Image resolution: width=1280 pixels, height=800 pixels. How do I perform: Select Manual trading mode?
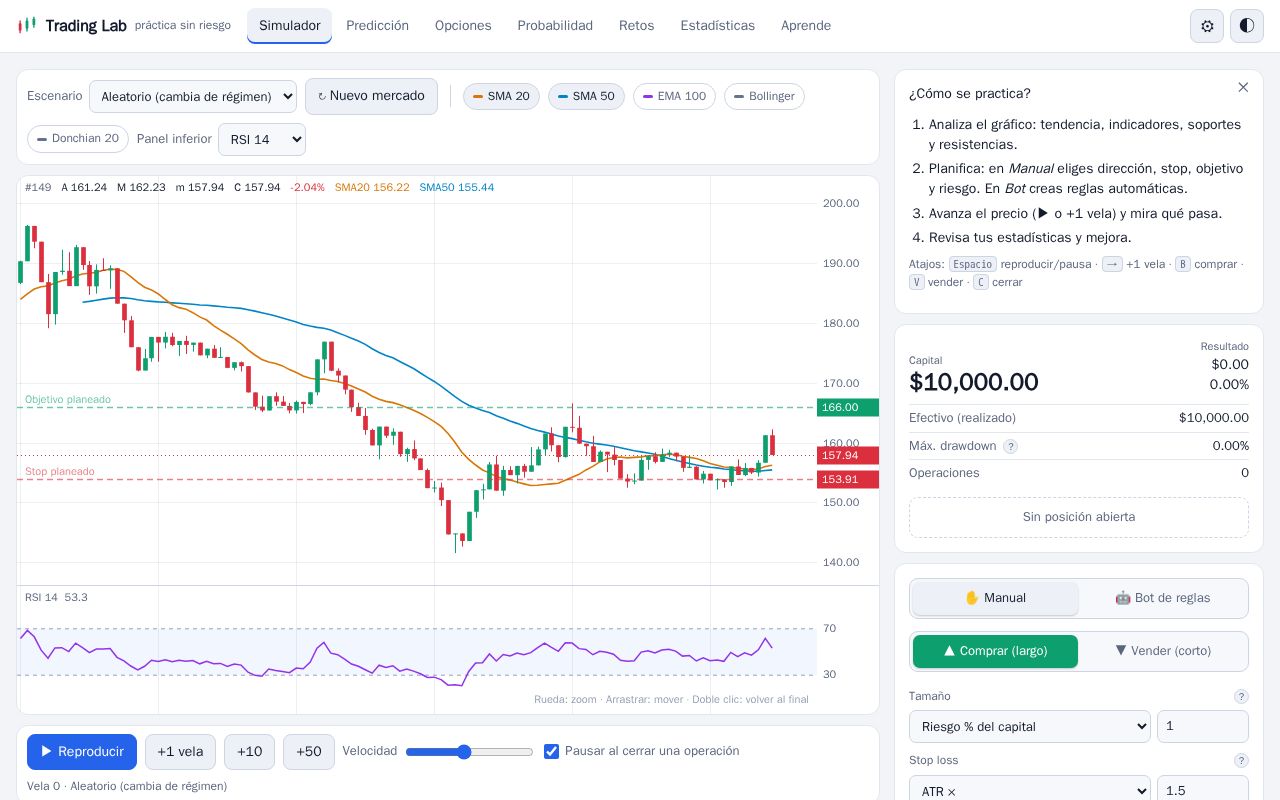(x=995, y=598)
